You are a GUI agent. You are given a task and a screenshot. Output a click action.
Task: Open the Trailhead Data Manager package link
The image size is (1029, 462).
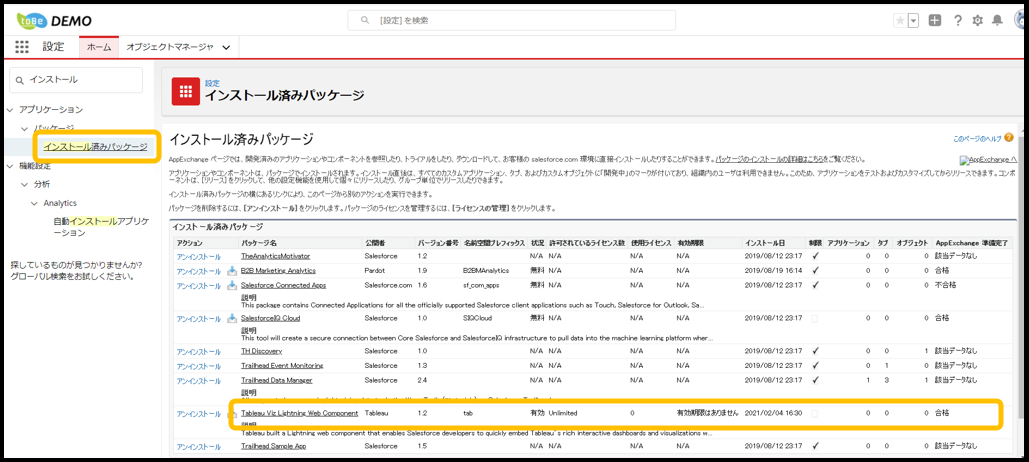276,380
